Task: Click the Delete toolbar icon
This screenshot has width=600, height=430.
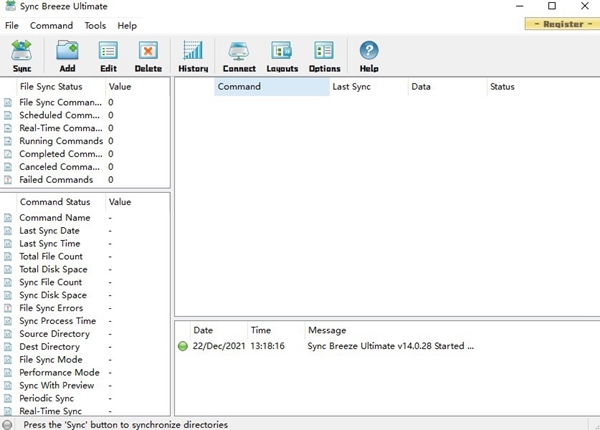Action: [148, 50]
